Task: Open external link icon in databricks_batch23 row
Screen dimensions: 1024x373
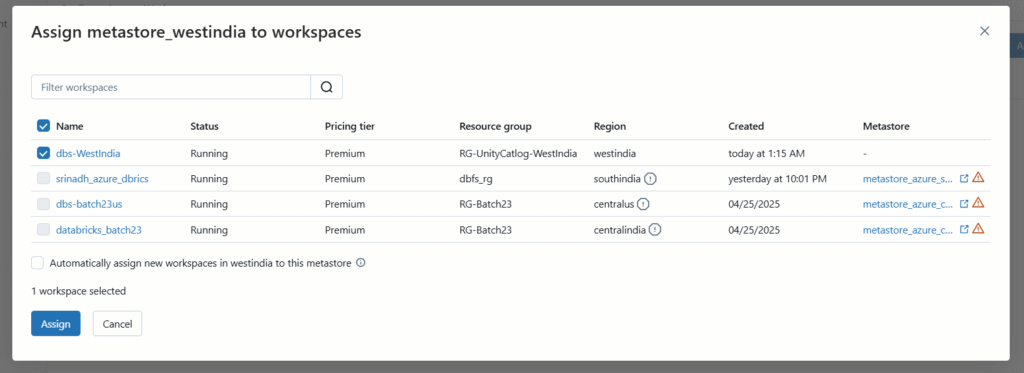Action: [x=963, y=229]
